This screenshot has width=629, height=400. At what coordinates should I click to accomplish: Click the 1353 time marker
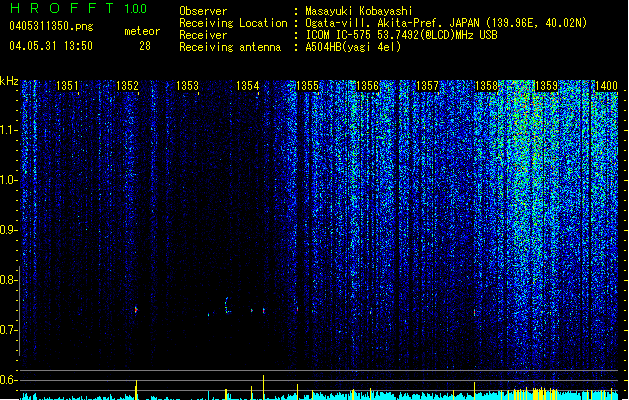pos(187,86)
